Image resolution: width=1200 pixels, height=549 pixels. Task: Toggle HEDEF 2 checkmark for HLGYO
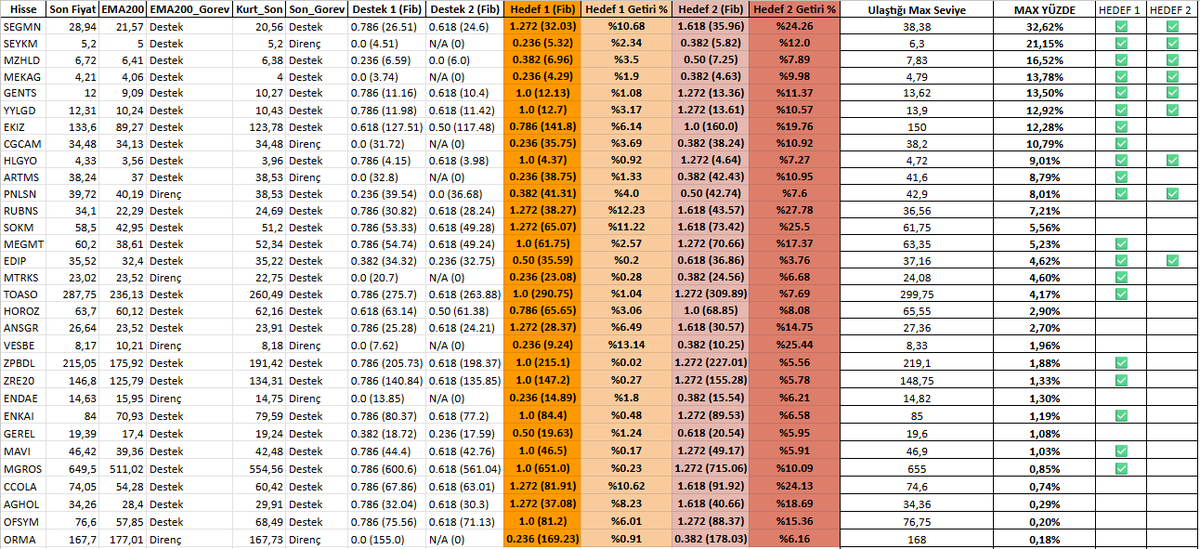[1172, 160]
